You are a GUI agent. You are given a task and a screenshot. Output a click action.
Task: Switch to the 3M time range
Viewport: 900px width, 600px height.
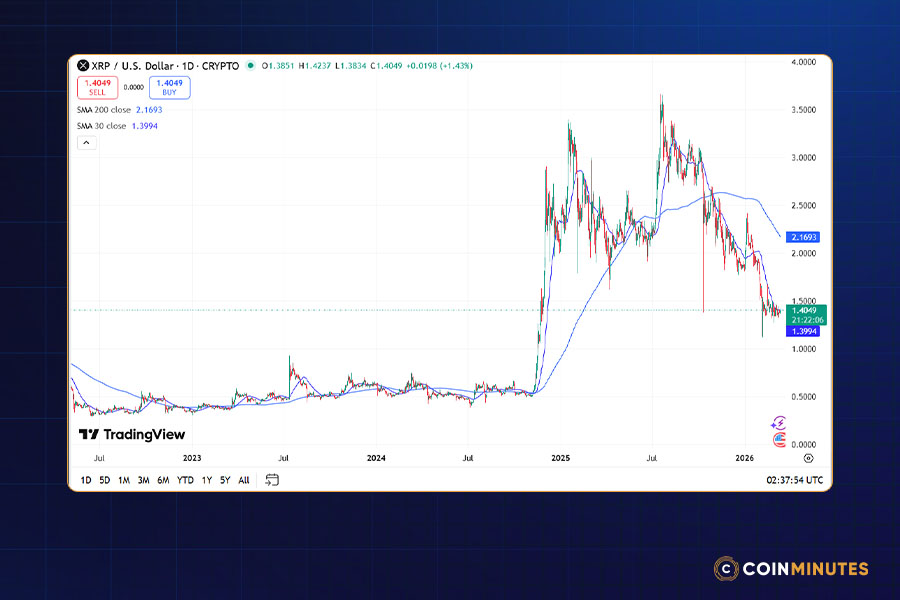tap(144, 480)
